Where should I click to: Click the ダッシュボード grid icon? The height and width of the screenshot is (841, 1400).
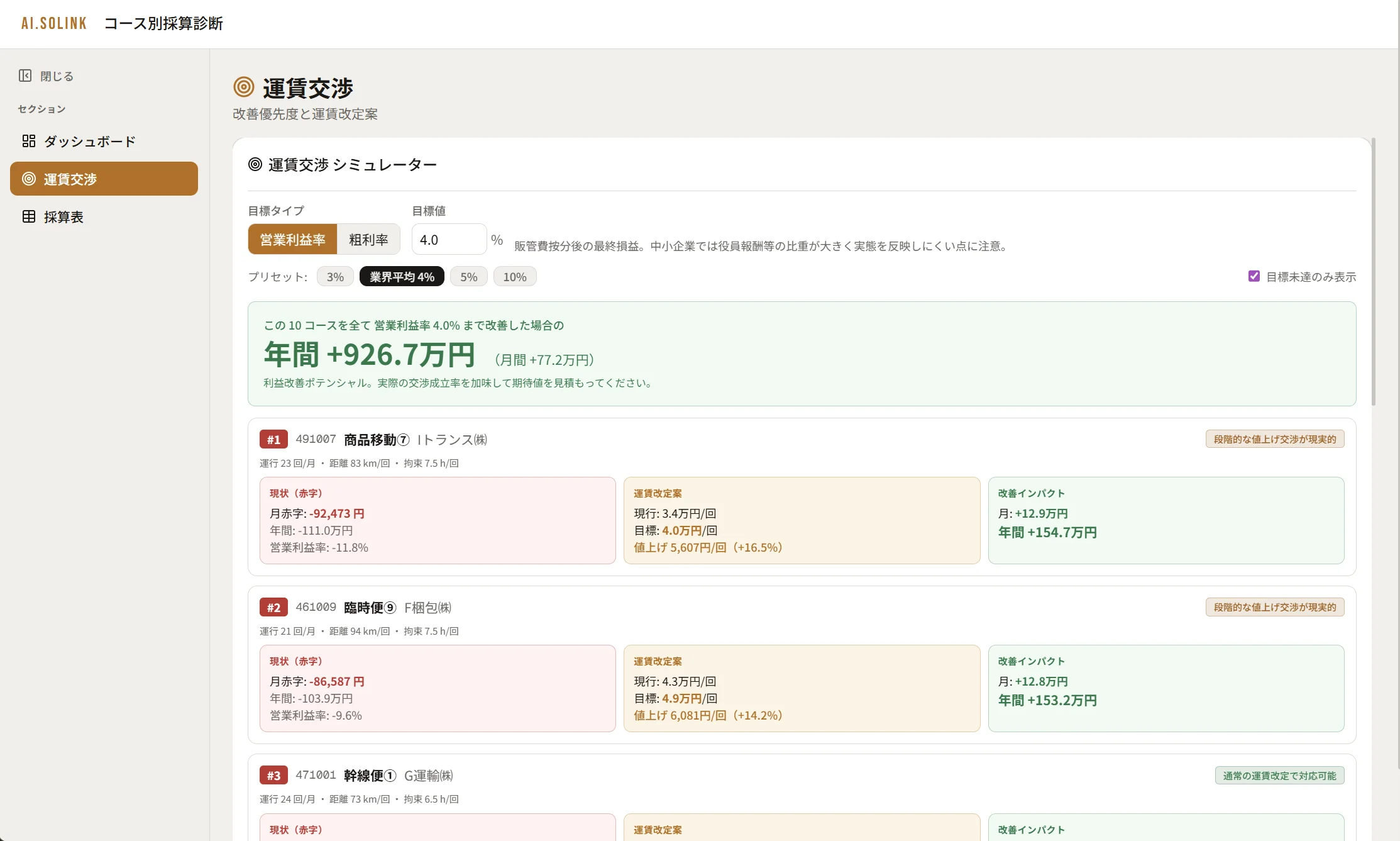point(29,141)
